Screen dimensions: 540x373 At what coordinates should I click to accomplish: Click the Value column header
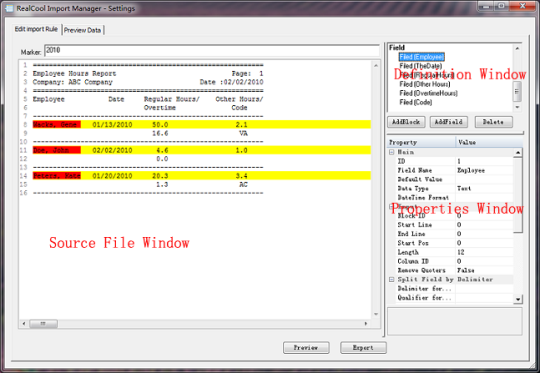[x=489, y=142]
